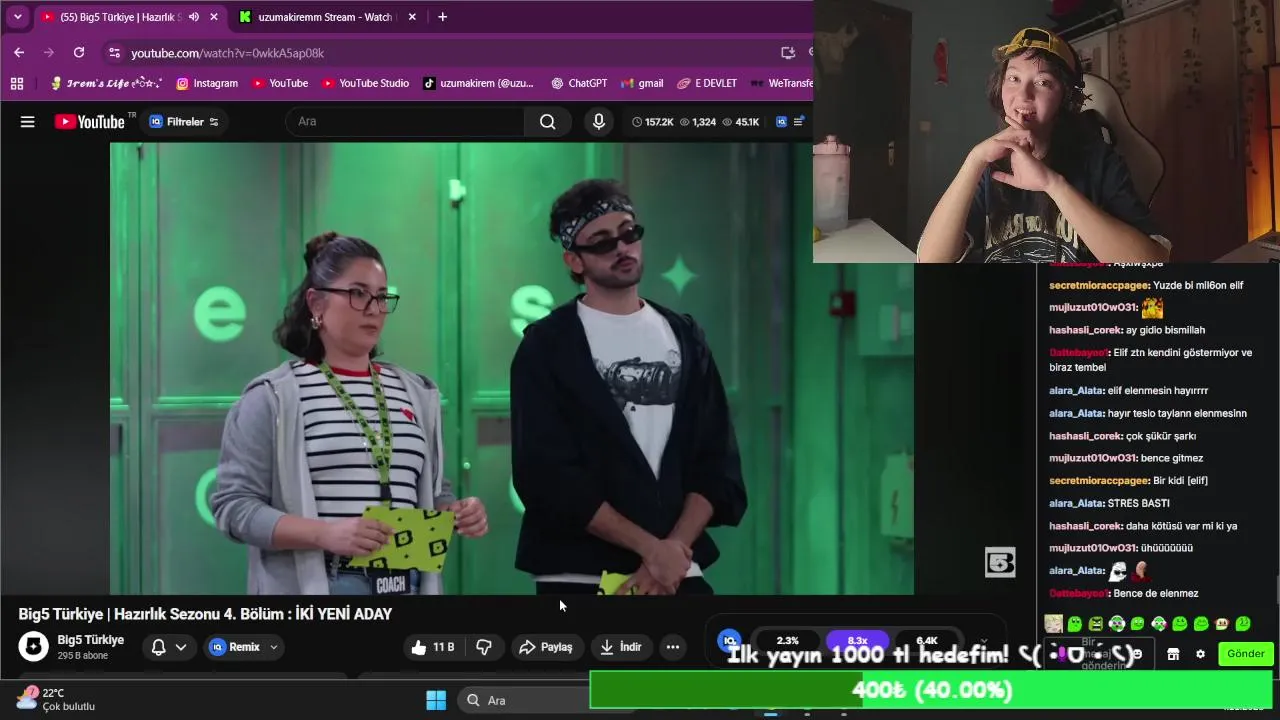Image resolution: width=1280 pixels, height=720 pixels.
Task: Open the ChatGPT bookmark
Action: tap(579, 84)
